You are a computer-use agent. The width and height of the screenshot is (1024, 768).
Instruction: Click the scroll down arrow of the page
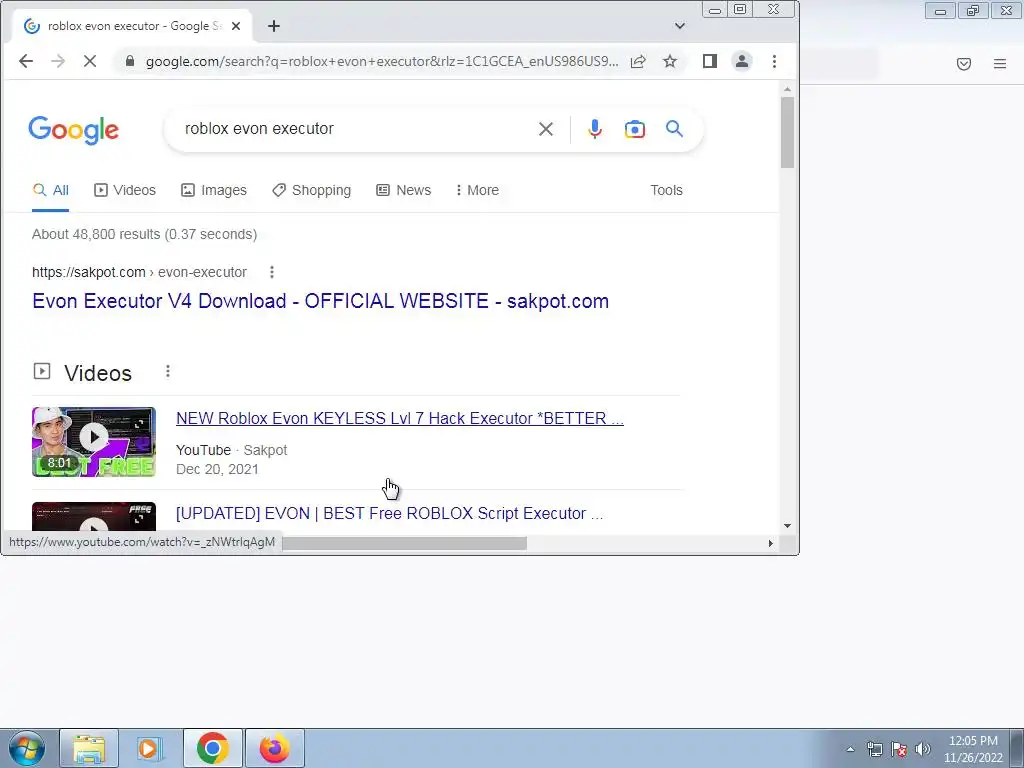tap(788, 526)
